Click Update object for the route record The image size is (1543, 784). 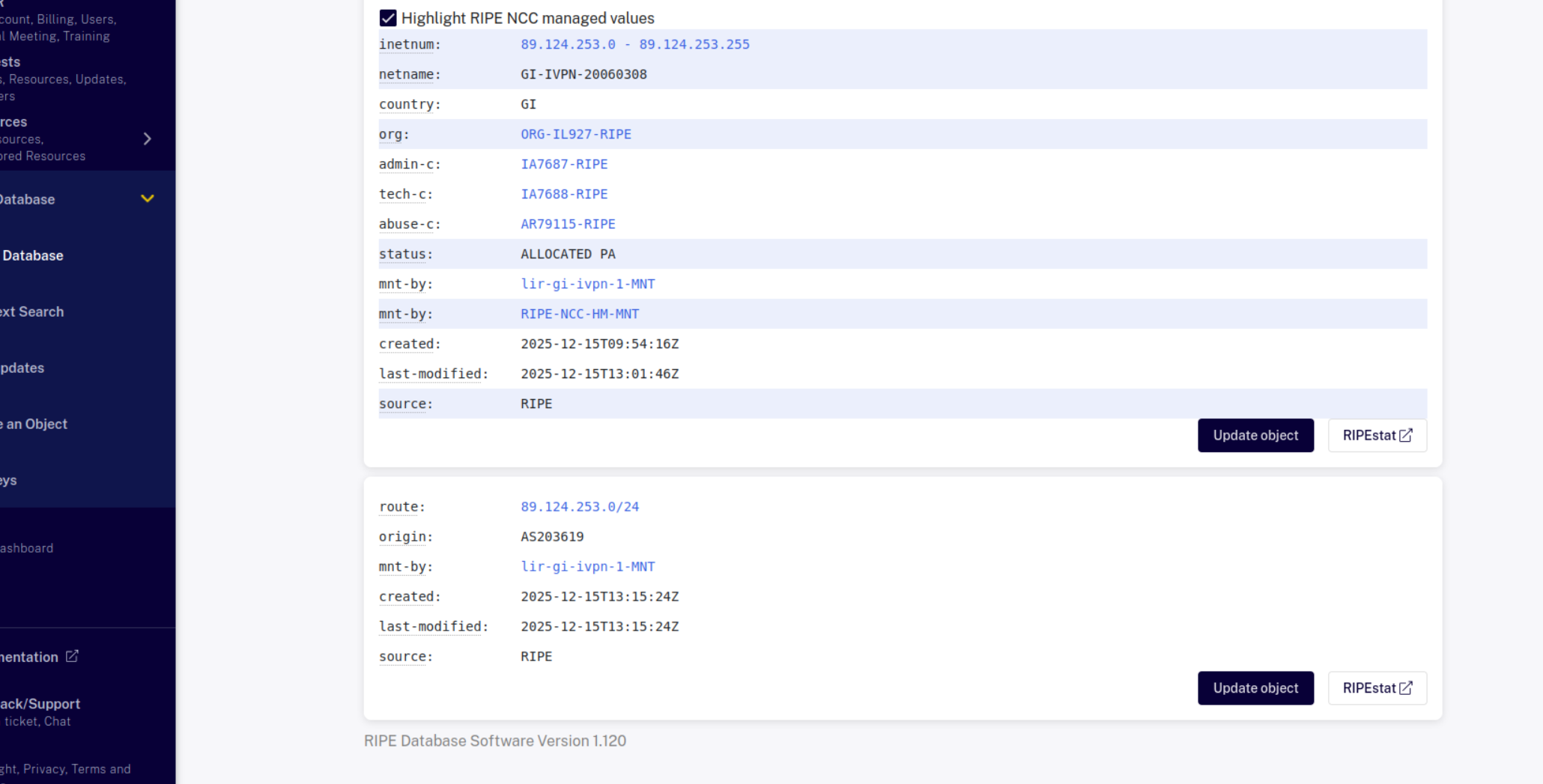[x=1255, y=688]
